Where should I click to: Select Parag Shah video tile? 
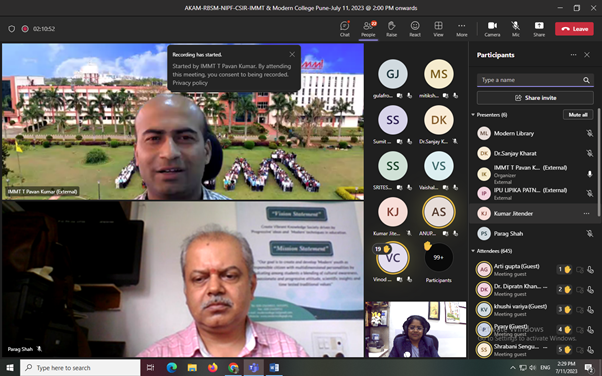point(183,279)
